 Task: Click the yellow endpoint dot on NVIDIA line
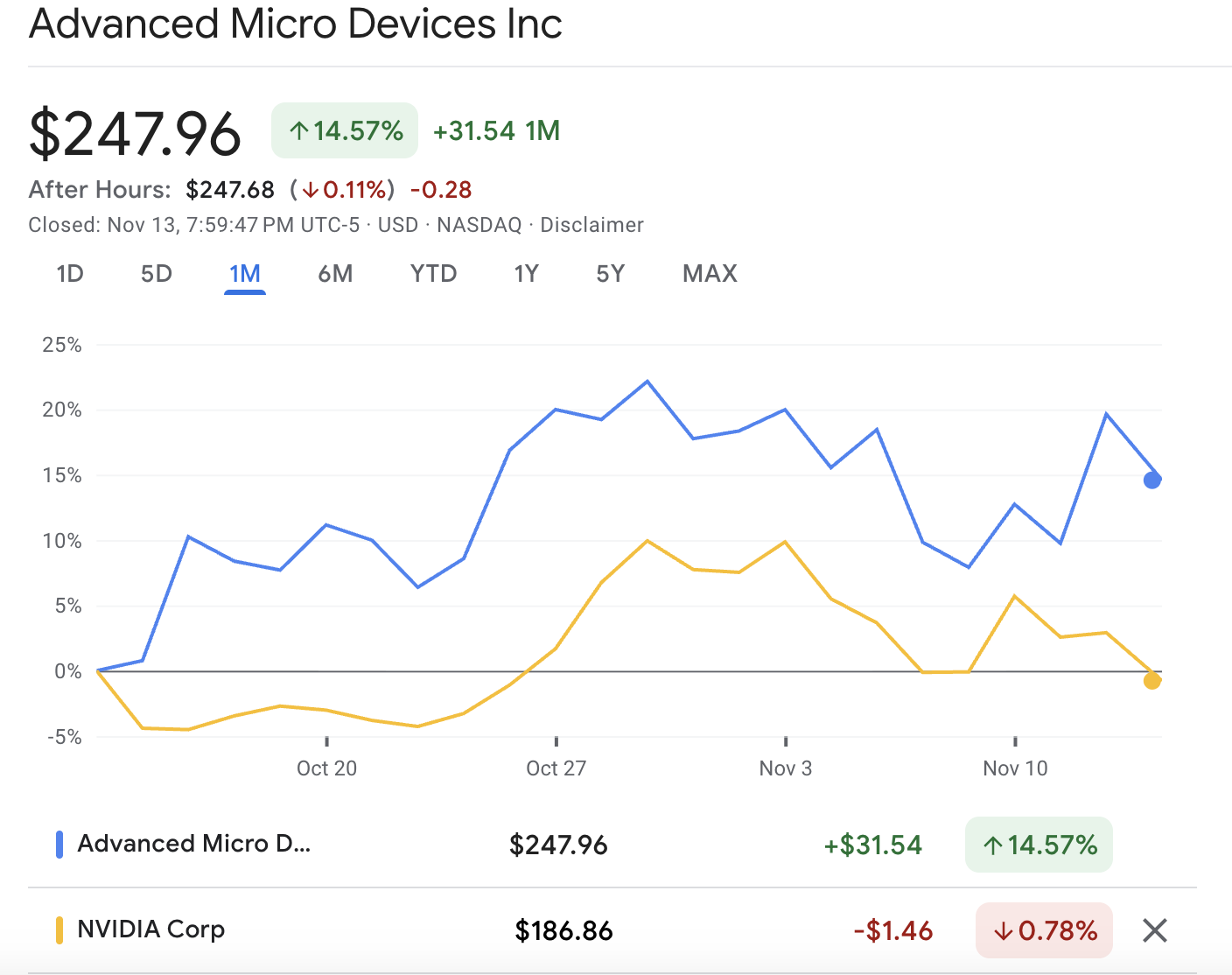1153,680
